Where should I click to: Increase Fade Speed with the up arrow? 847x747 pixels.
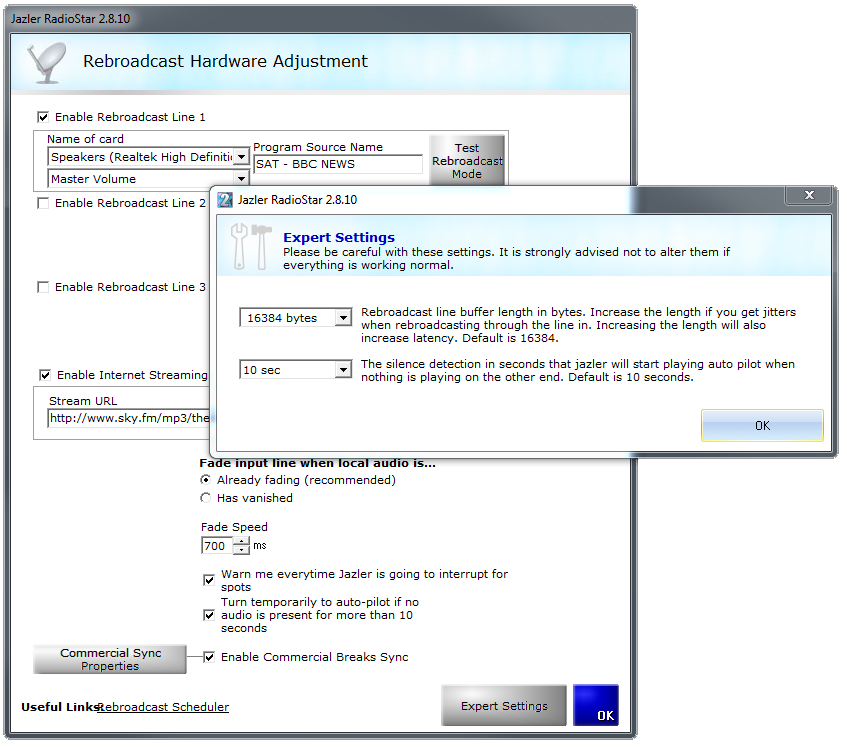[x=241, y=541]
